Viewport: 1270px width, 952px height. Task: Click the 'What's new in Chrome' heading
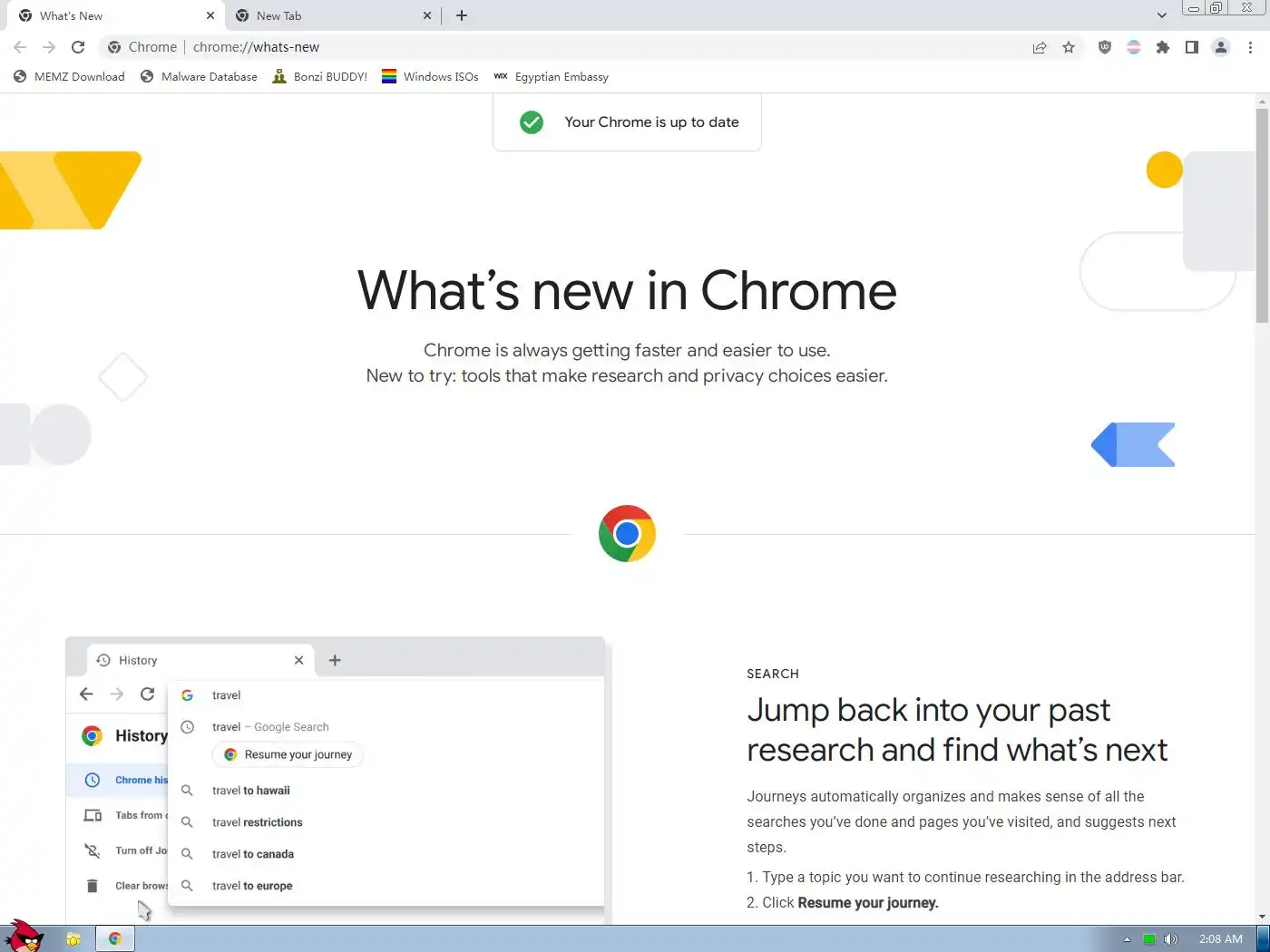point(627,291)
